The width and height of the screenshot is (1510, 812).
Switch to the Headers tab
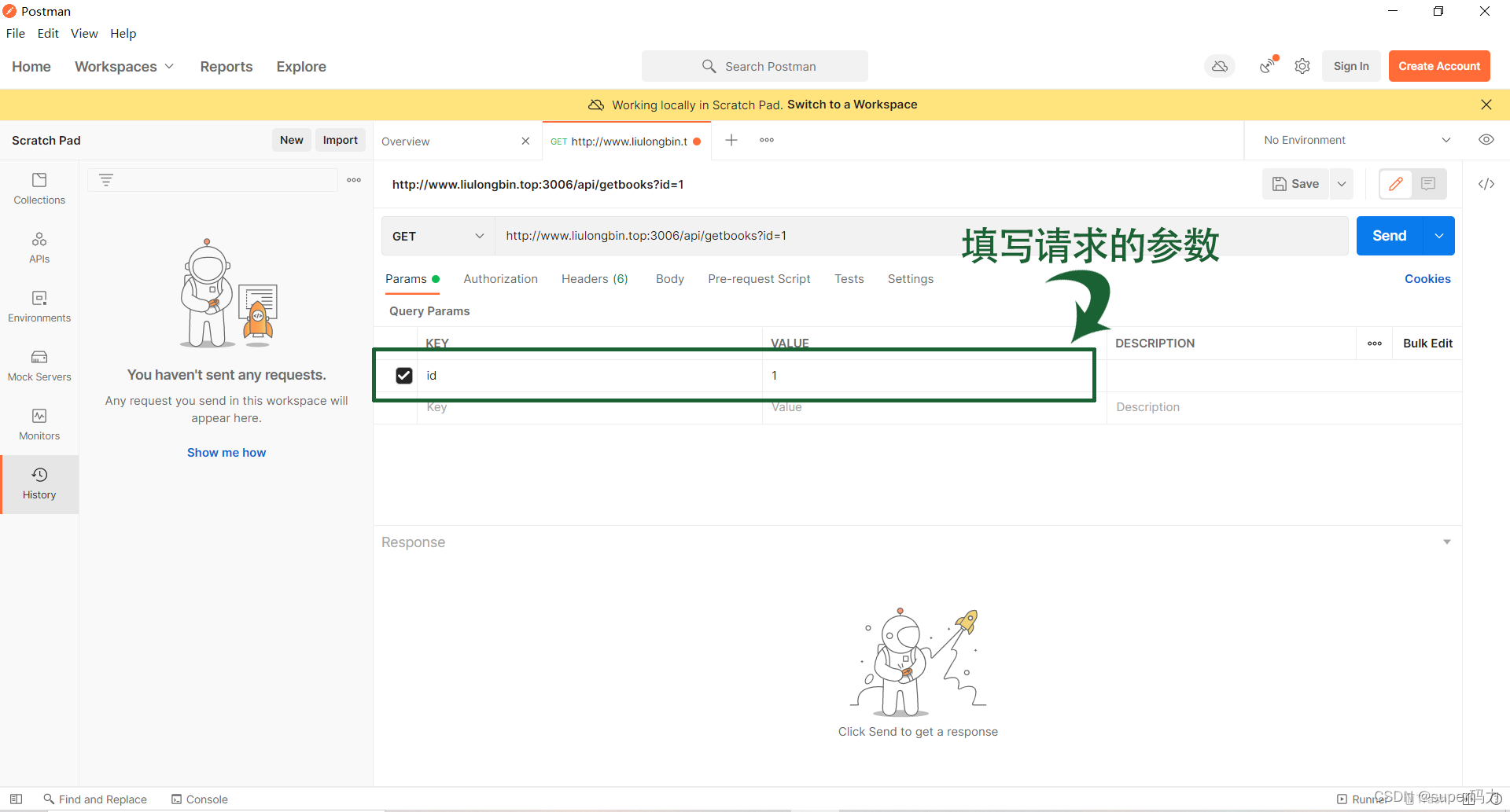point(595,279)
